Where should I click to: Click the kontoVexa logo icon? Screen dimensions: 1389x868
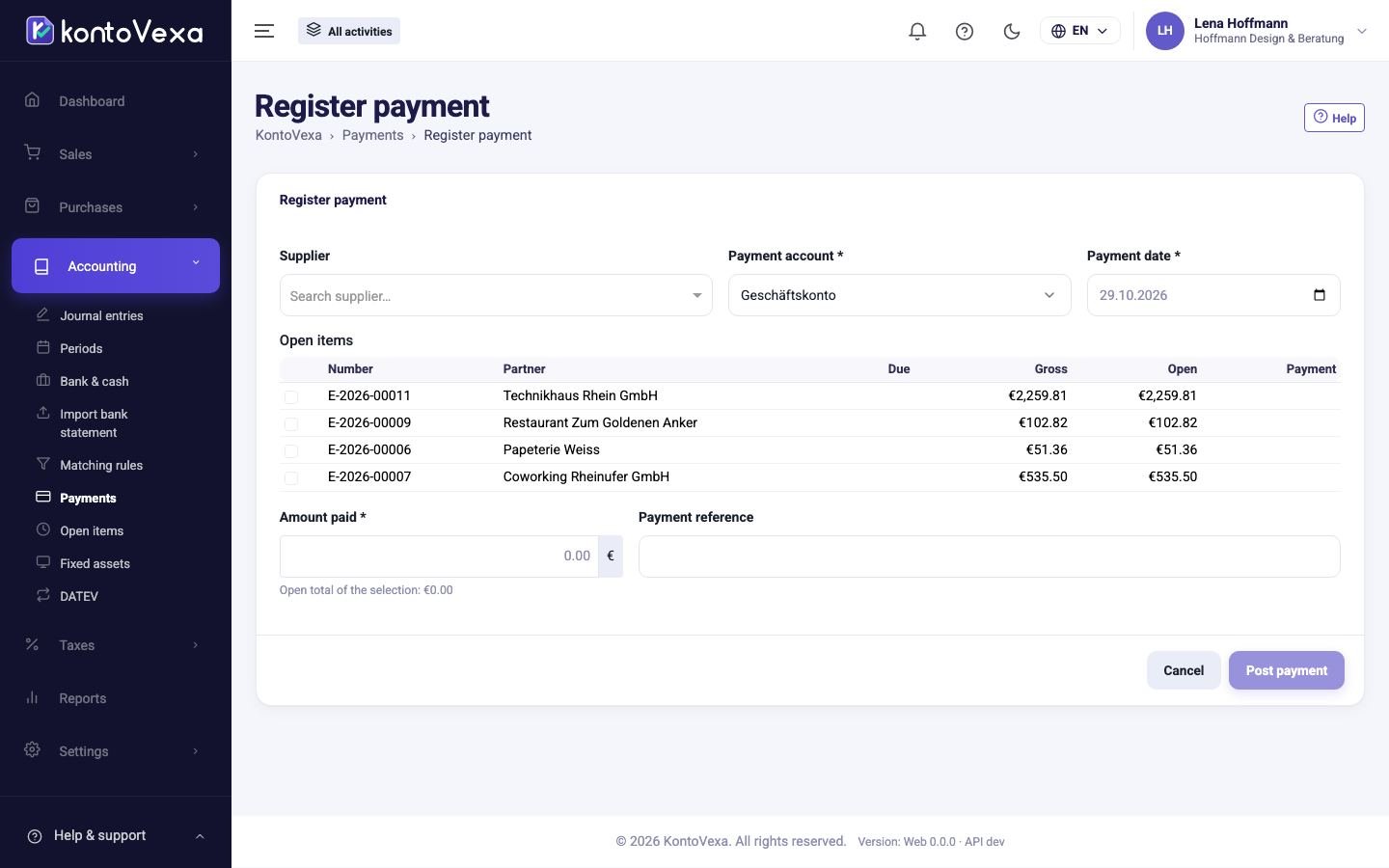pyautogui.click(x=40, y=31)
